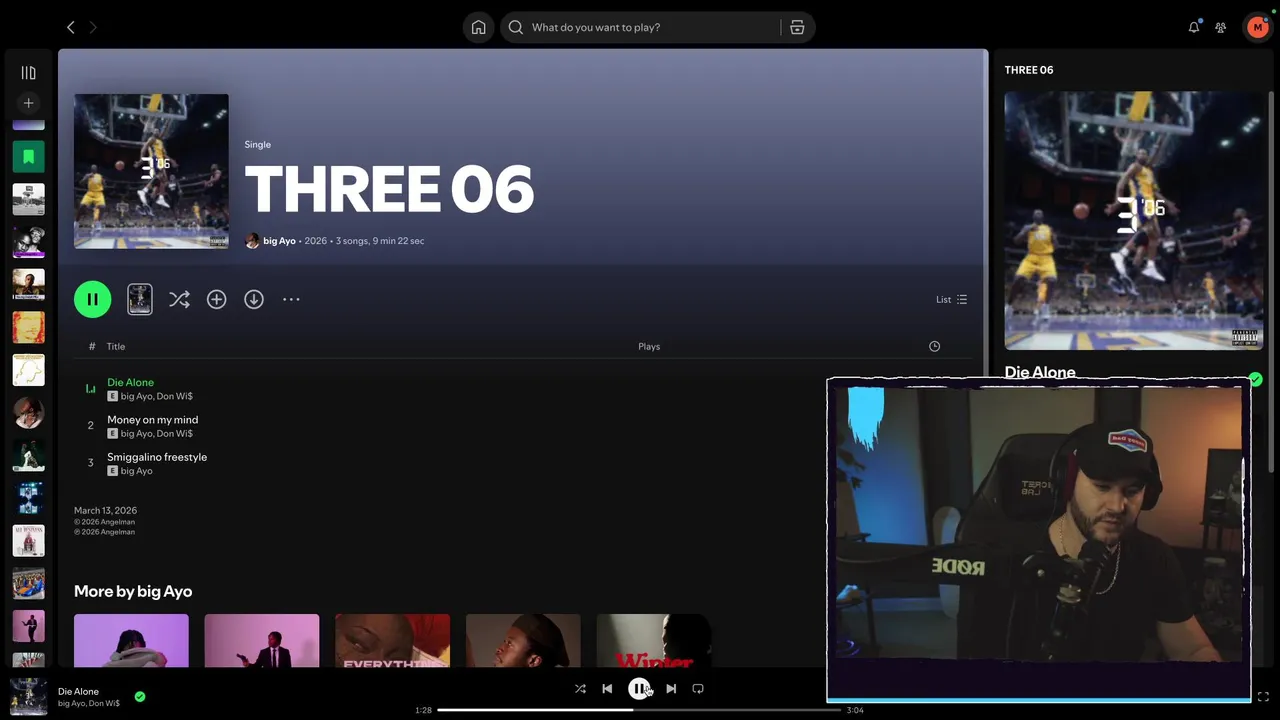Screen dimensions: 1280x720
Task: Open the Browse icon in search bar
Action: (797, 27)
